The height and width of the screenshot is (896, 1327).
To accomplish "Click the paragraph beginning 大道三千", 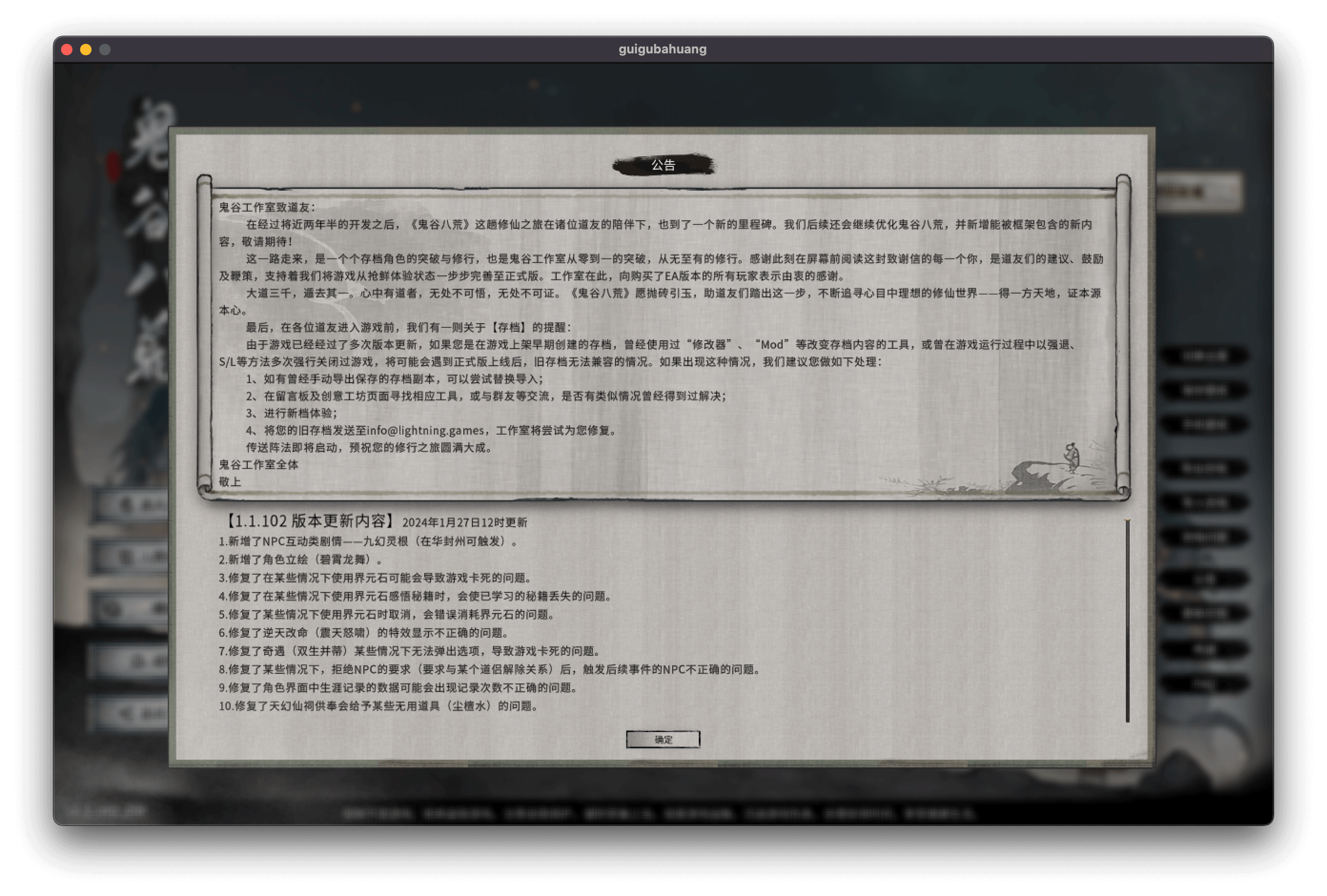I will point(661,302).
